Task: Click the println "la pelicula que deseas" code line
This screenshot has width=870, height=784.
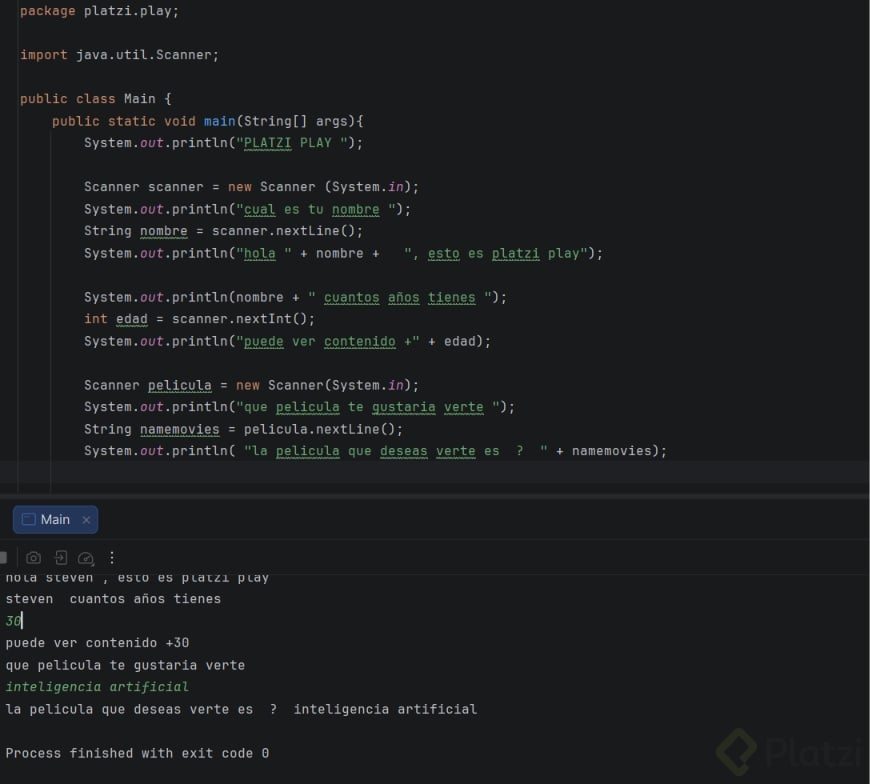Action: coord(375,451)
